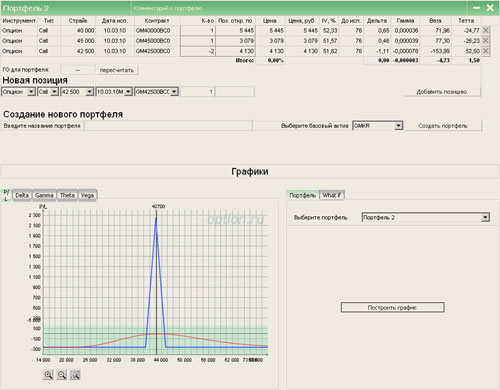Delete the 40 000 strike Call row
Screen dimensions: 500x390
[x=486, y=30]
